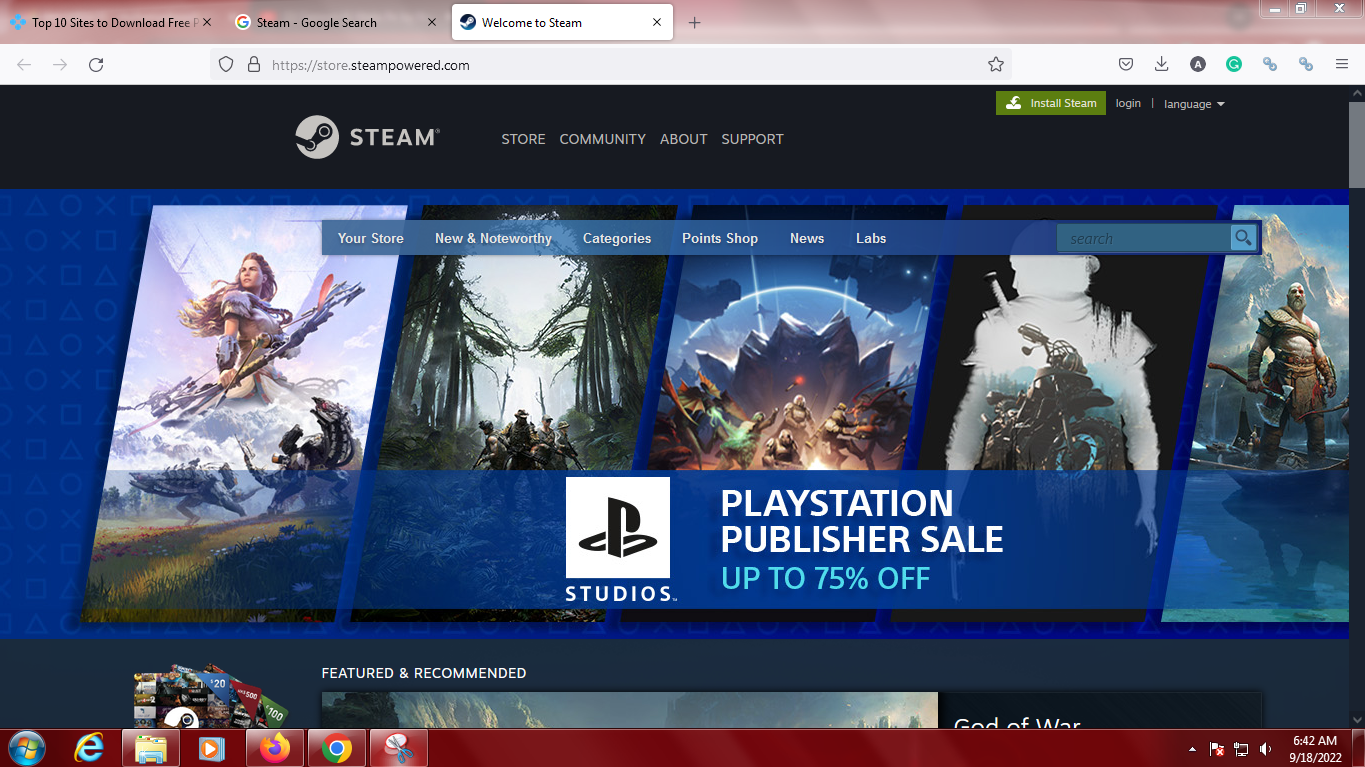Viewport: 1365px width, 767px height.
Task: Click the Action Center flag tray icon
Action: [x=1217, y=749]
